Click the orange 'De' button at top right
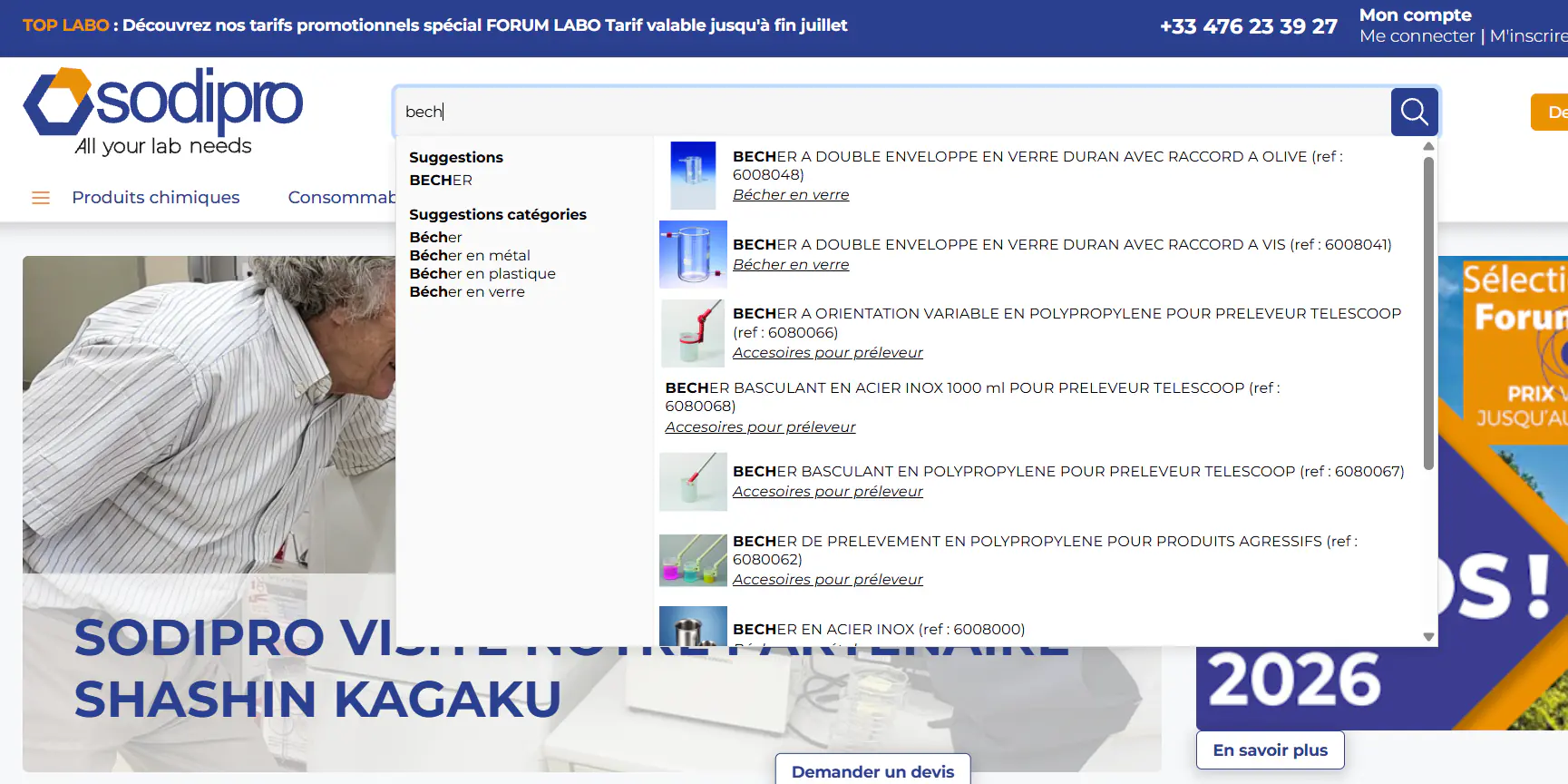 (1550, 113)
